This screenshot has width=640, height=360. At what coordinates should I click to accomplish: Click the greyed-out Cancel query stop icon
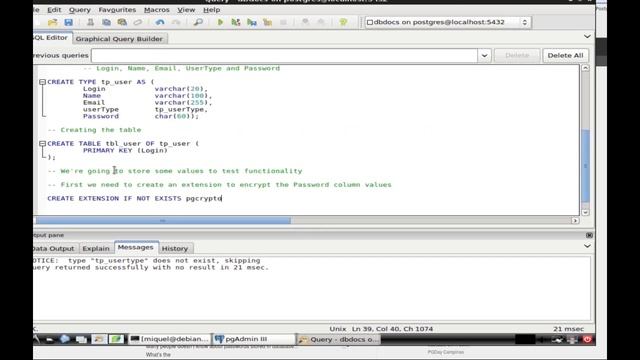click(x=283, y=22)
